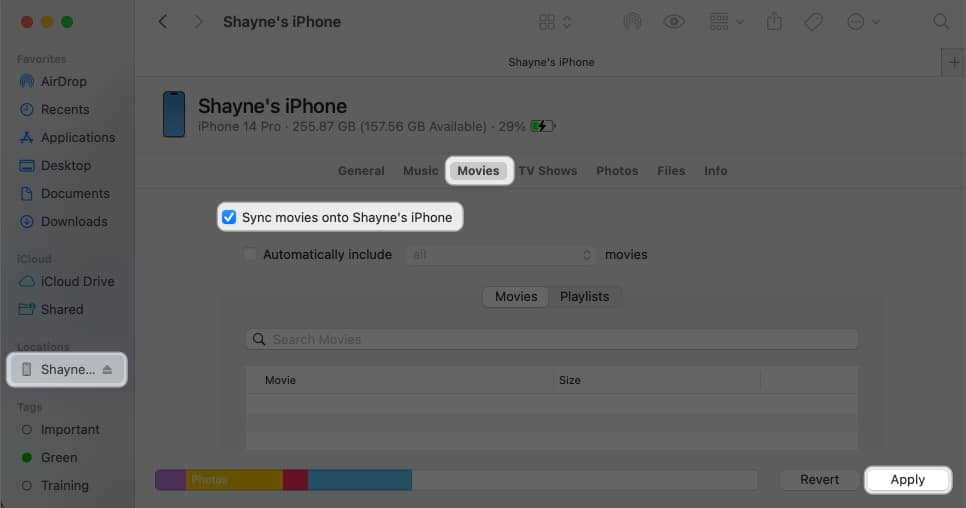Click the Search magnifier in toolbar
The height and width of the screenshot is (508, 966).
click(x=941, y=22)
